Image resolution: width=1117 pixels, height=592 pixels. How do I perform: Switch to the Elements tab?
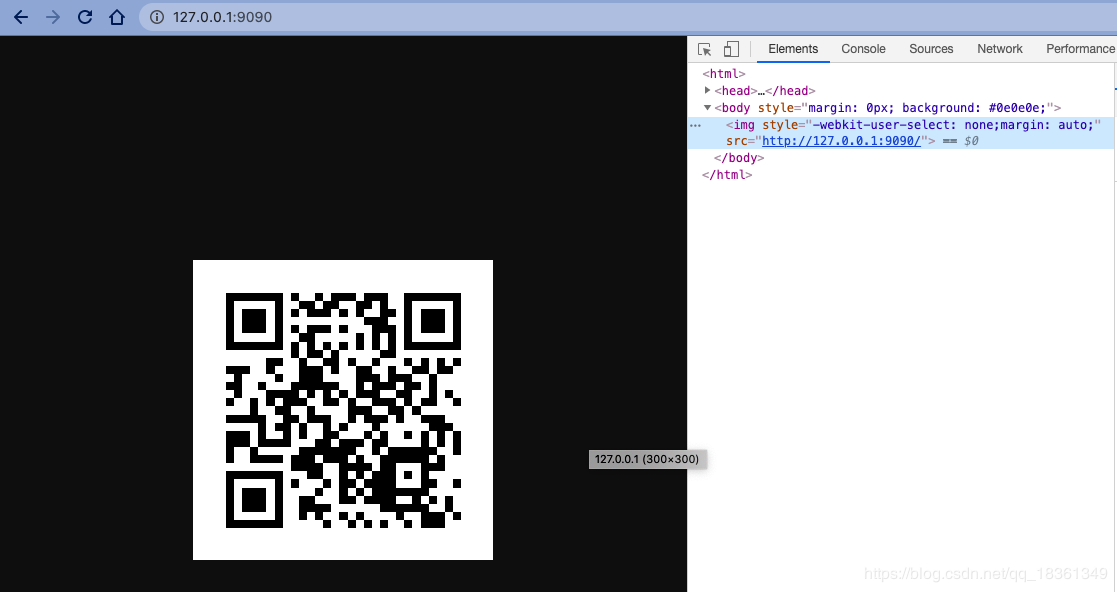[x=793, y=49]
